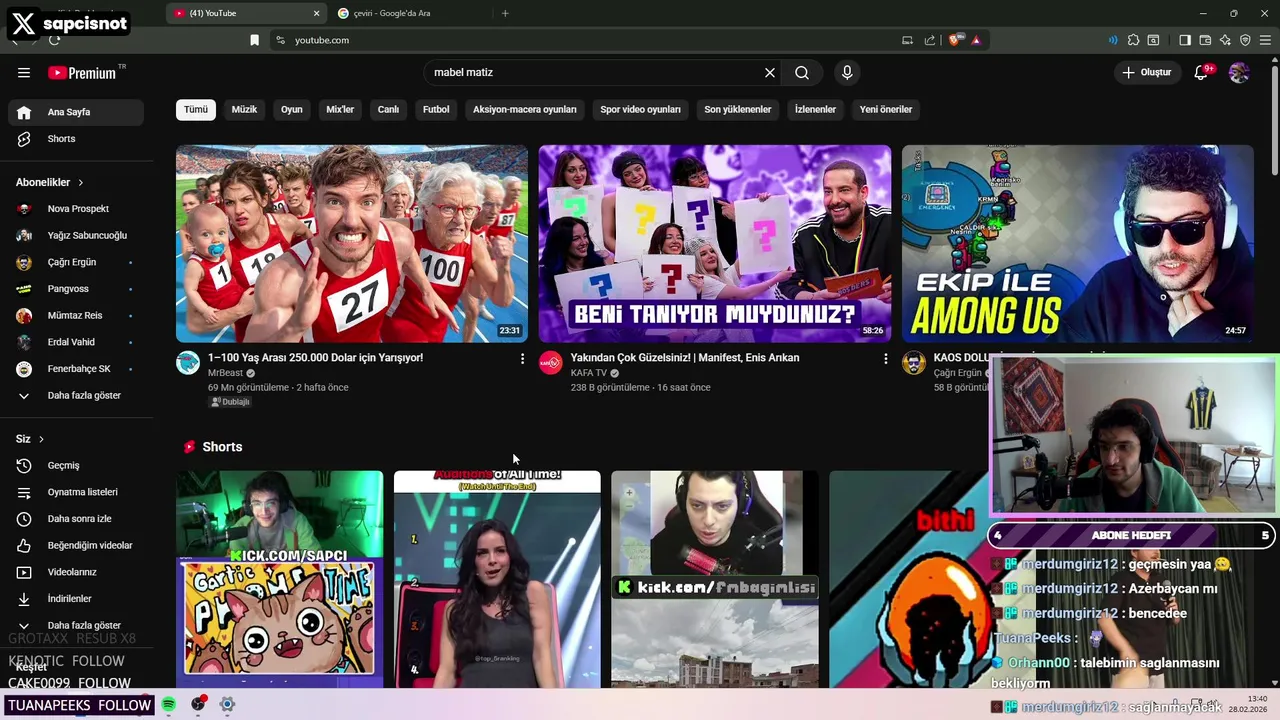Open a new browser tab with plus
1280x720 pixels.
pyautogui.click(x=505, y=13)
